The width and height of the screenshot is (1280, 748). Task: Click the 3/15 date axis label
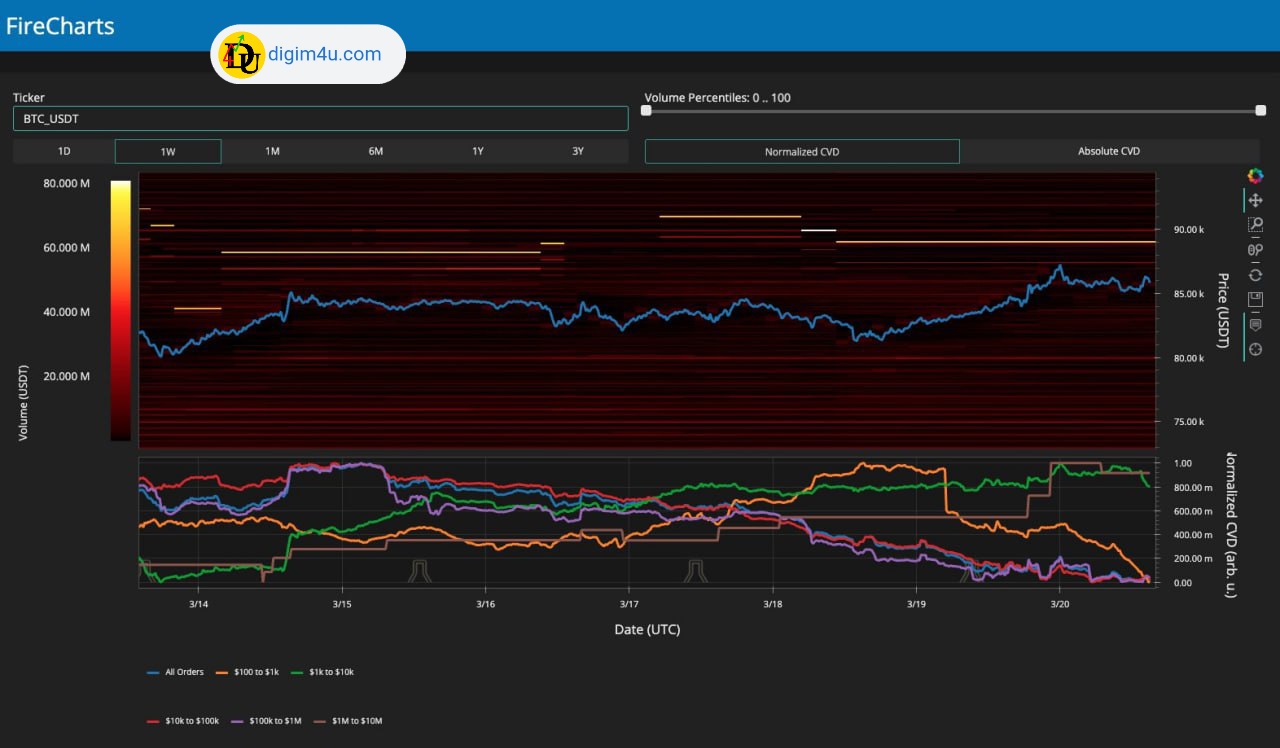coord(341,604)
